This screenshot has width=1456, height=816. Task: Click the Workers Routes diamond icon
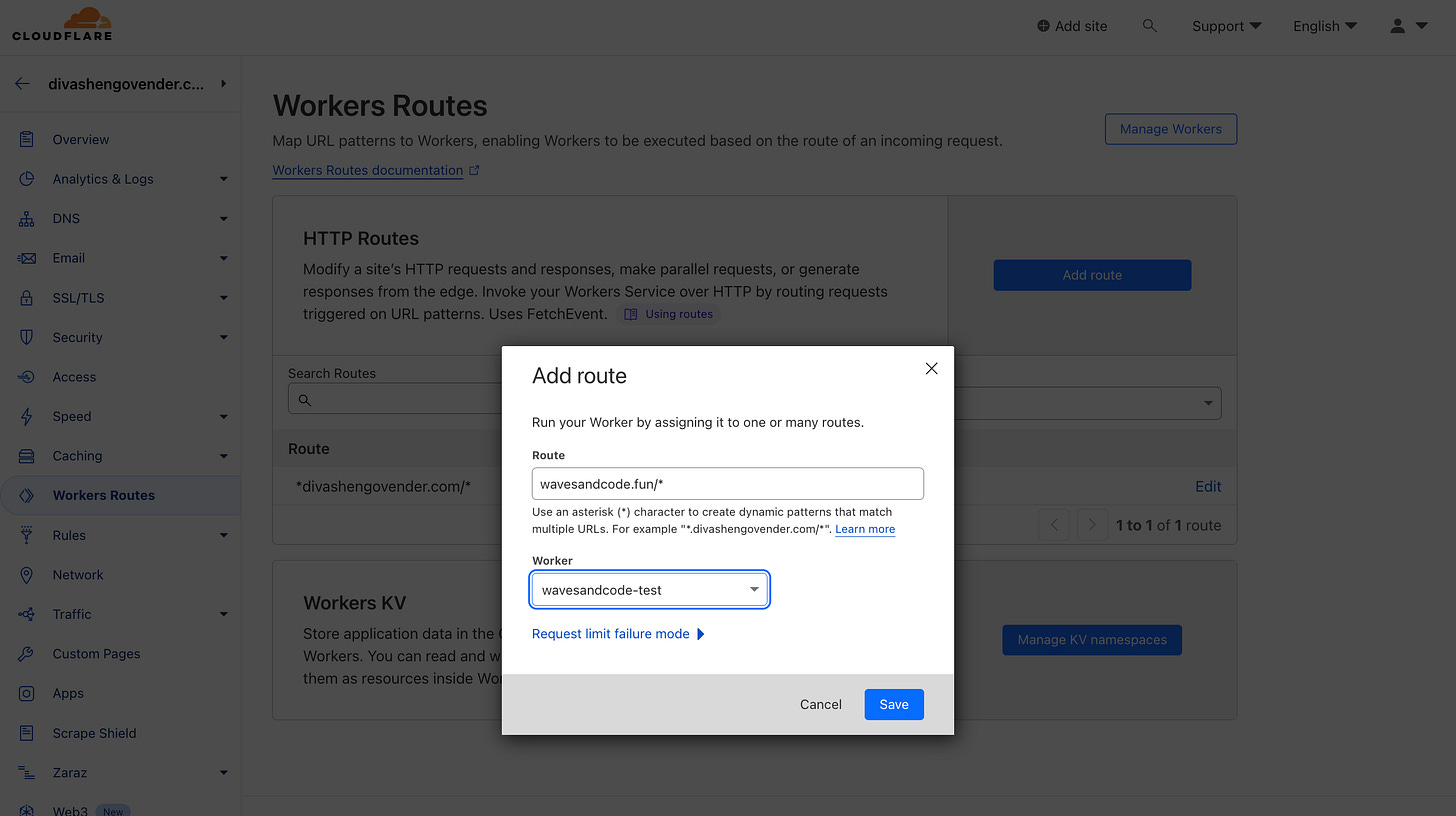[27, 495]
